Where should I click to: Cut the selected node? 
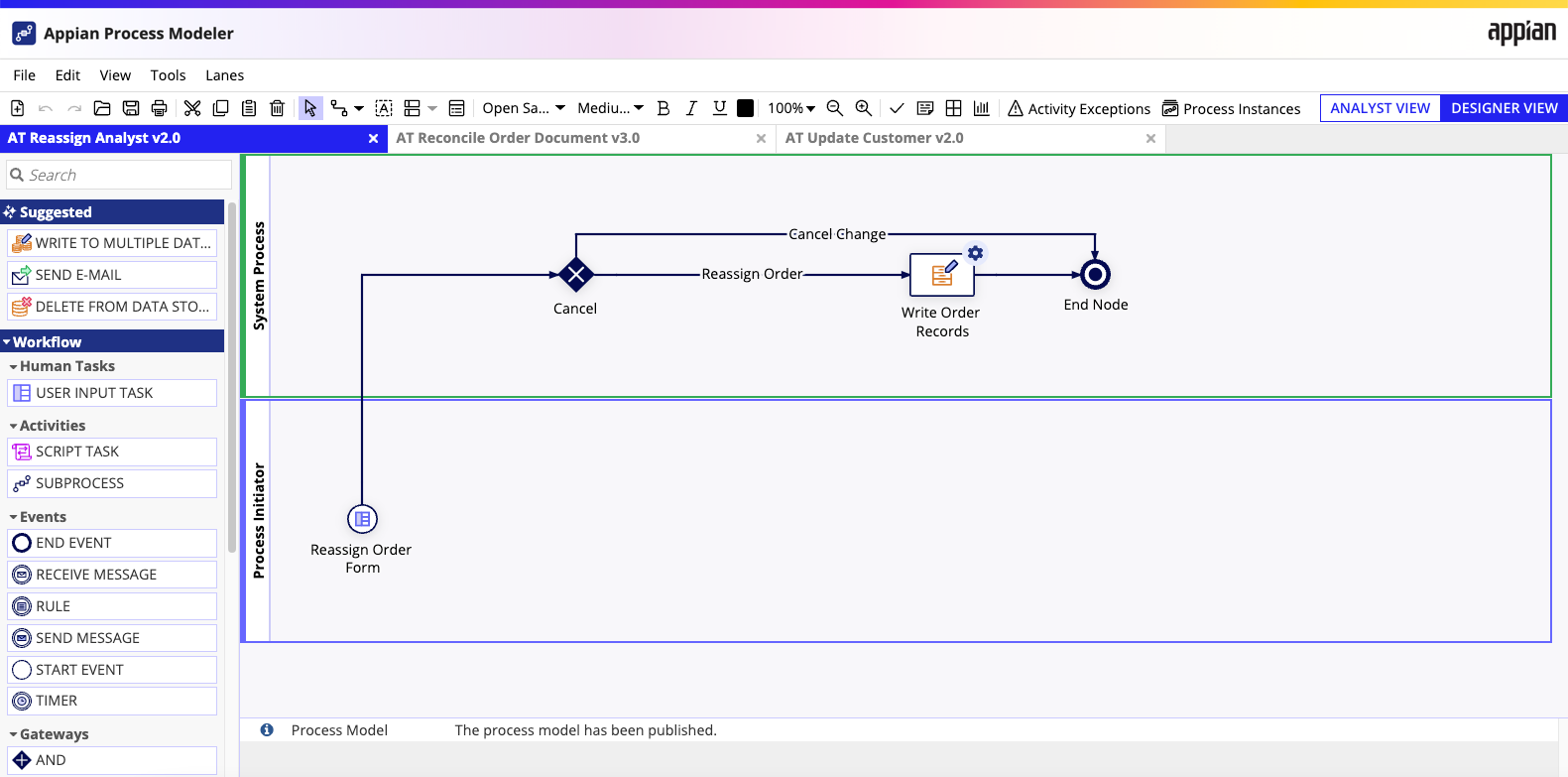192,108
